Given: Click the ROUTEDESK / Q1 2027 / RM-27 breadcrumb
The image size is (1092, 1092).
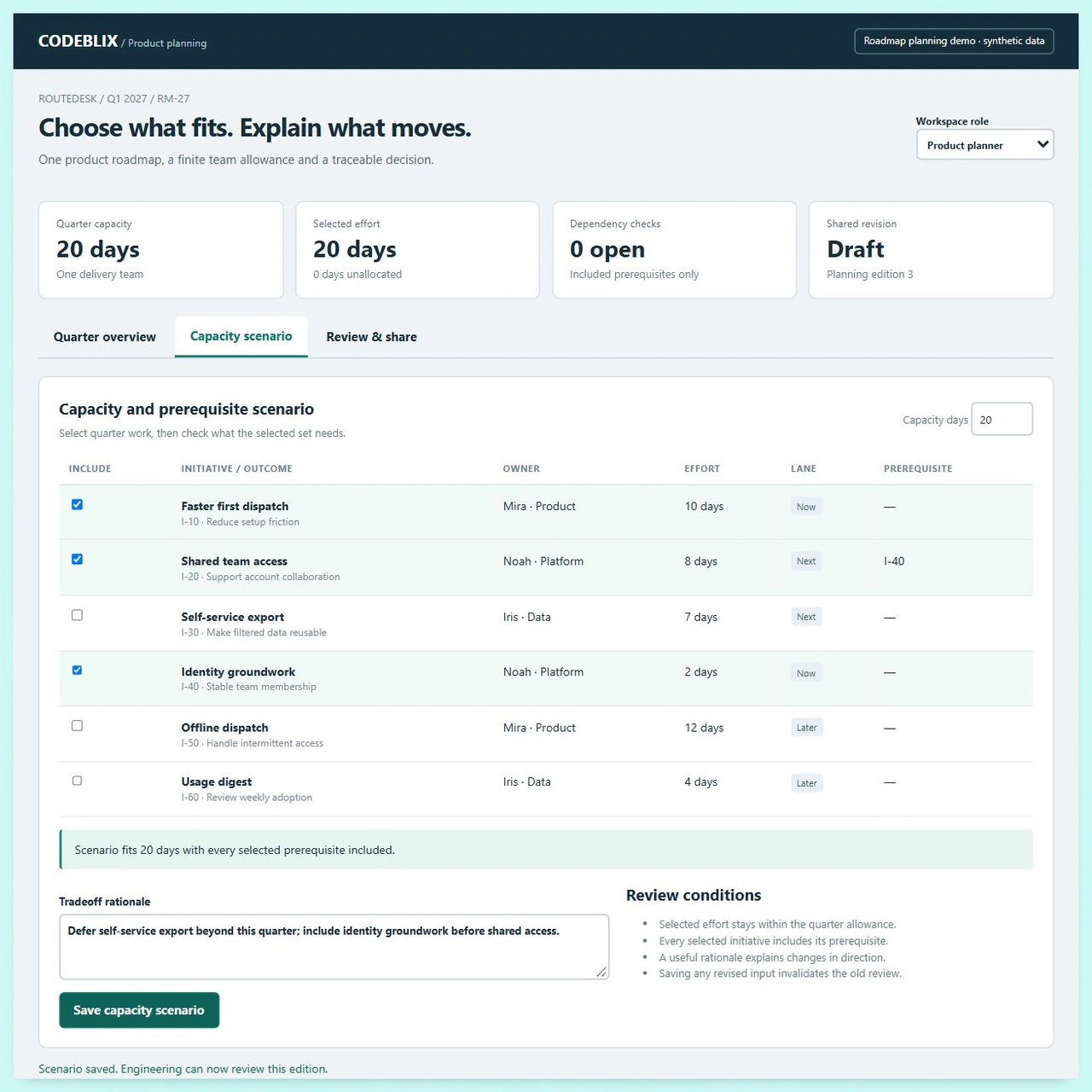Looking at the screenshot, I should pos(113,99).
